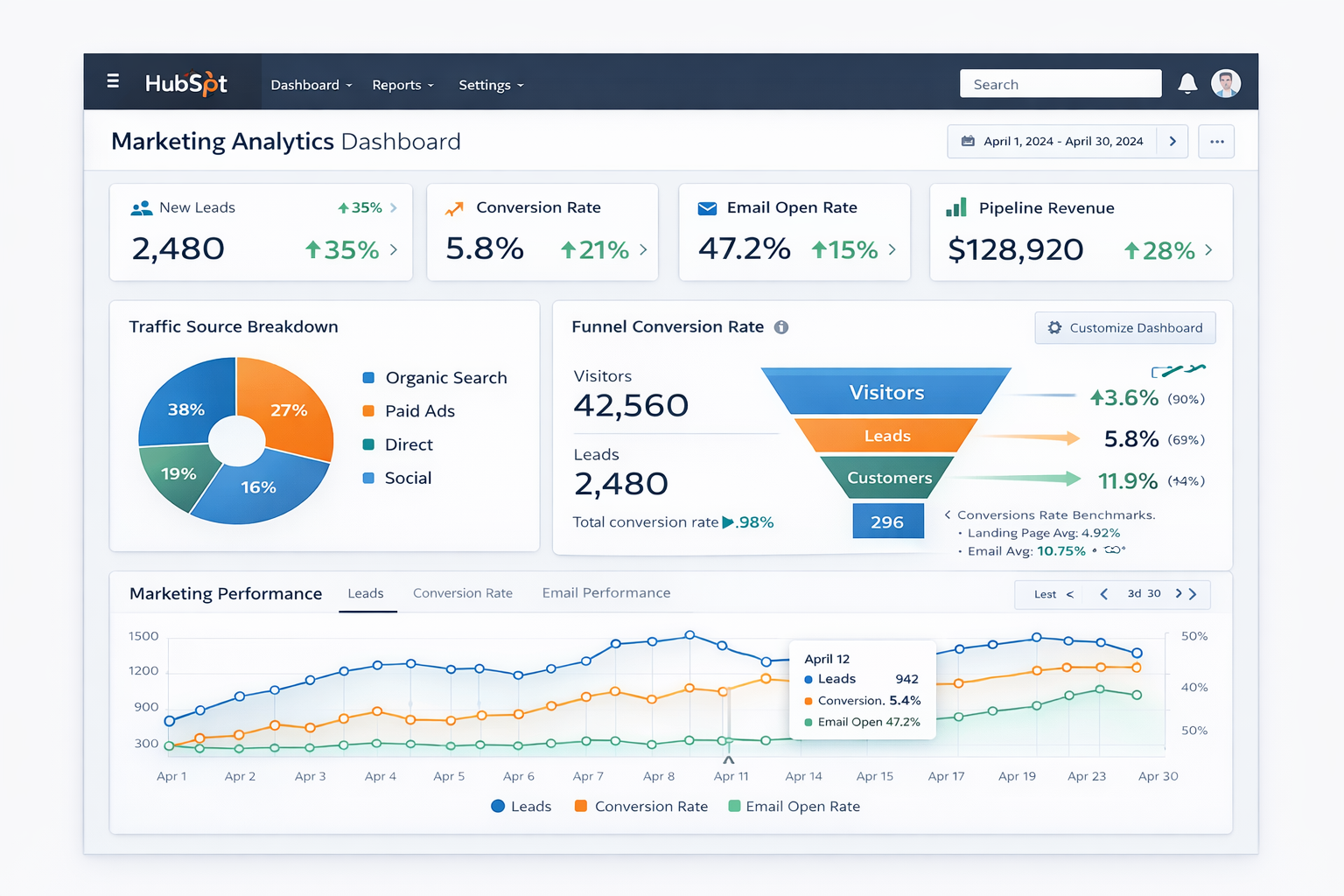
Task: Open the user profile avatar
Action: tap(1225, 83)
